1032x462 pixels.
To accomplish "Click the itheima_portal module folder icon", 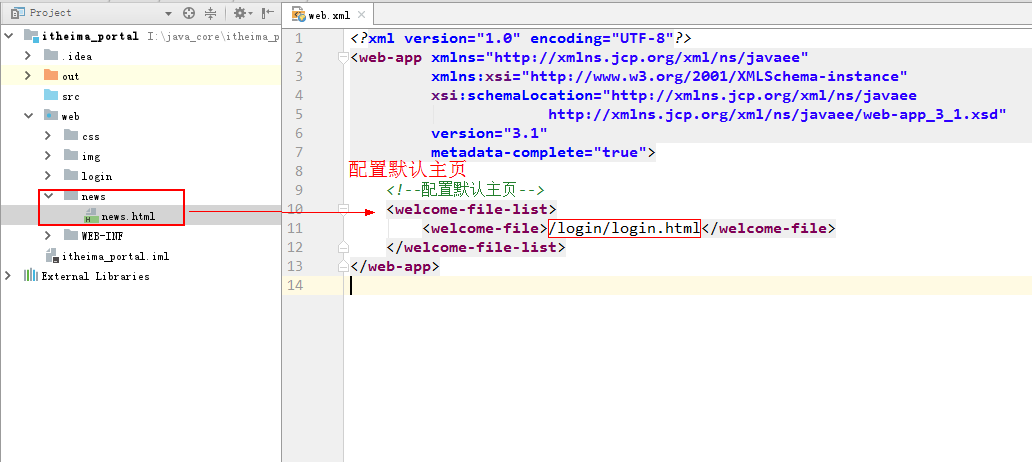I will click(x=31, y=36).
